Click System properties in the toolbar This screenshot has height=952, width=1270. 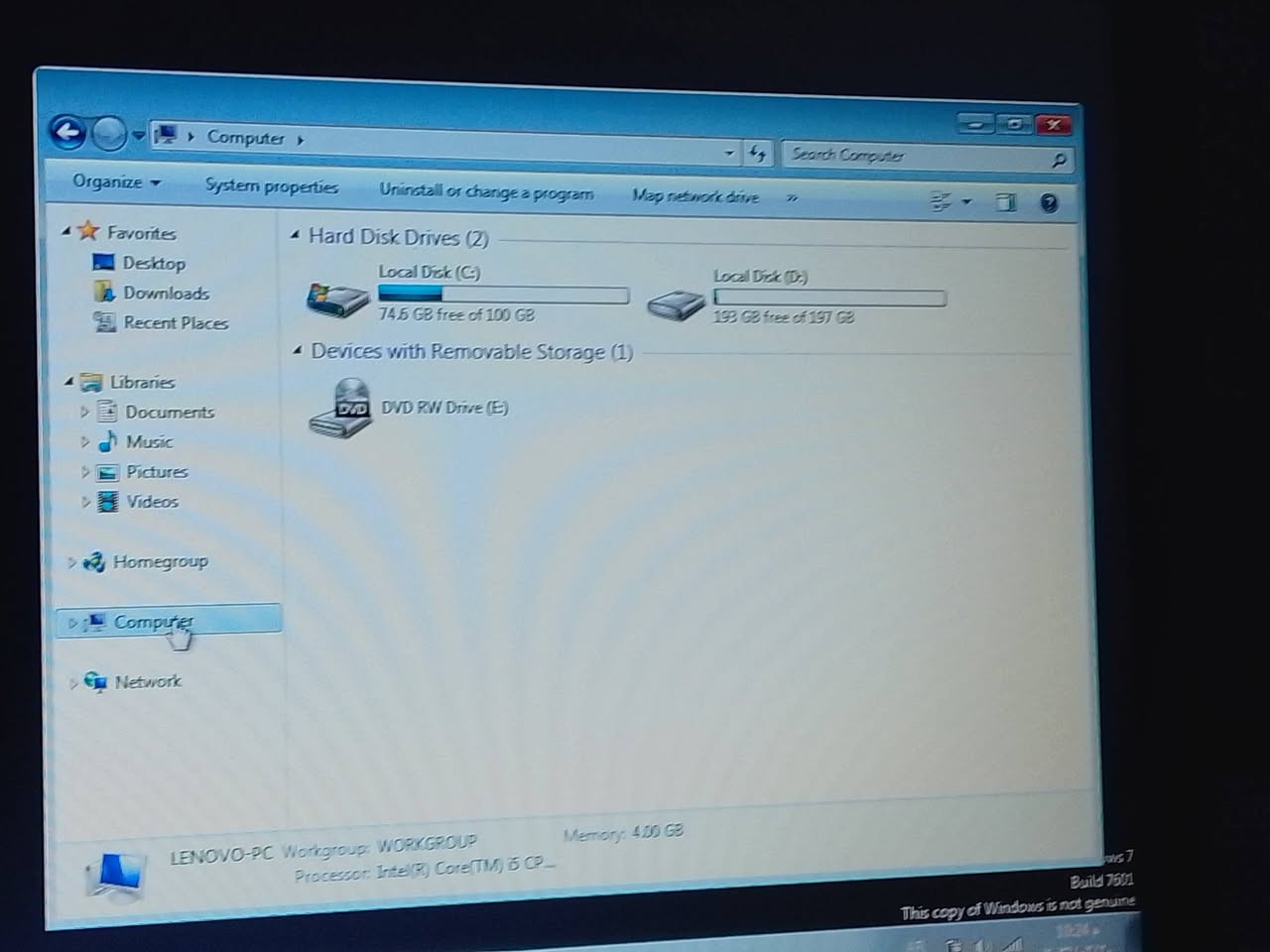(271, 186)
